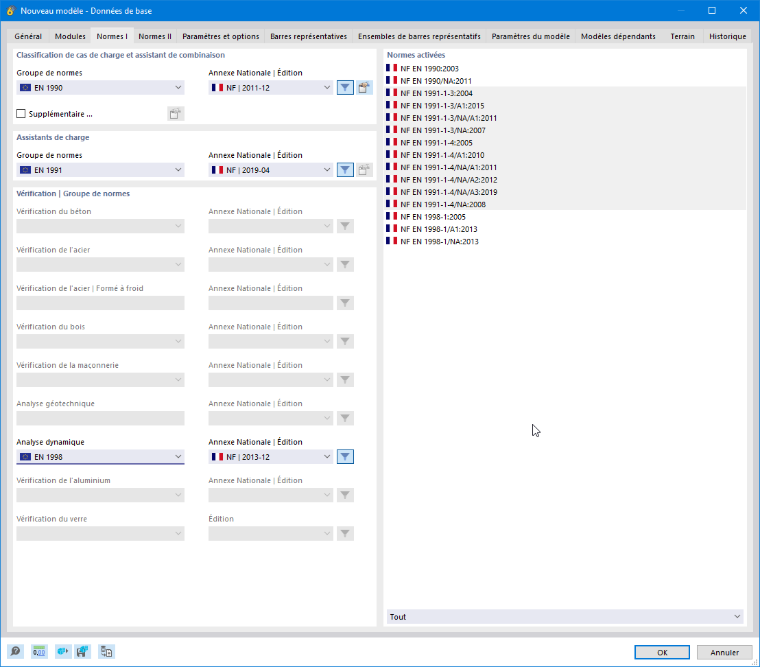This screenshot has width=760, height=667.
Task: Click edit settings icon in Assistants de charge row
Action: pos(364,170)
